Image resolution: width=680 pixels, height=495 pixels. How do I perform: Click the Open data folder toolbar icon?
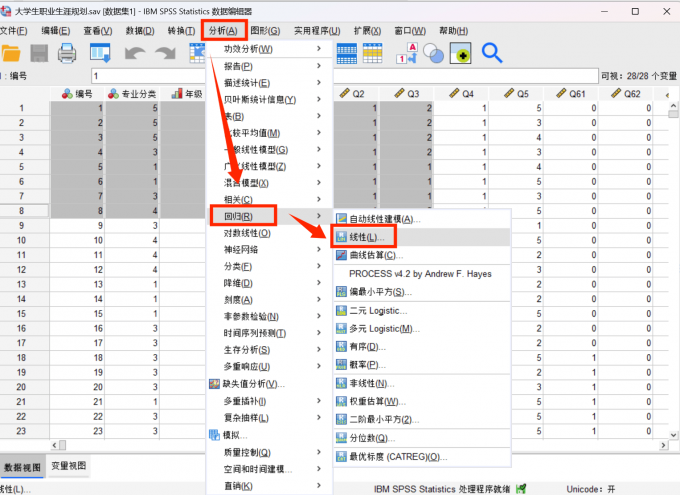(x=11, y=53)
